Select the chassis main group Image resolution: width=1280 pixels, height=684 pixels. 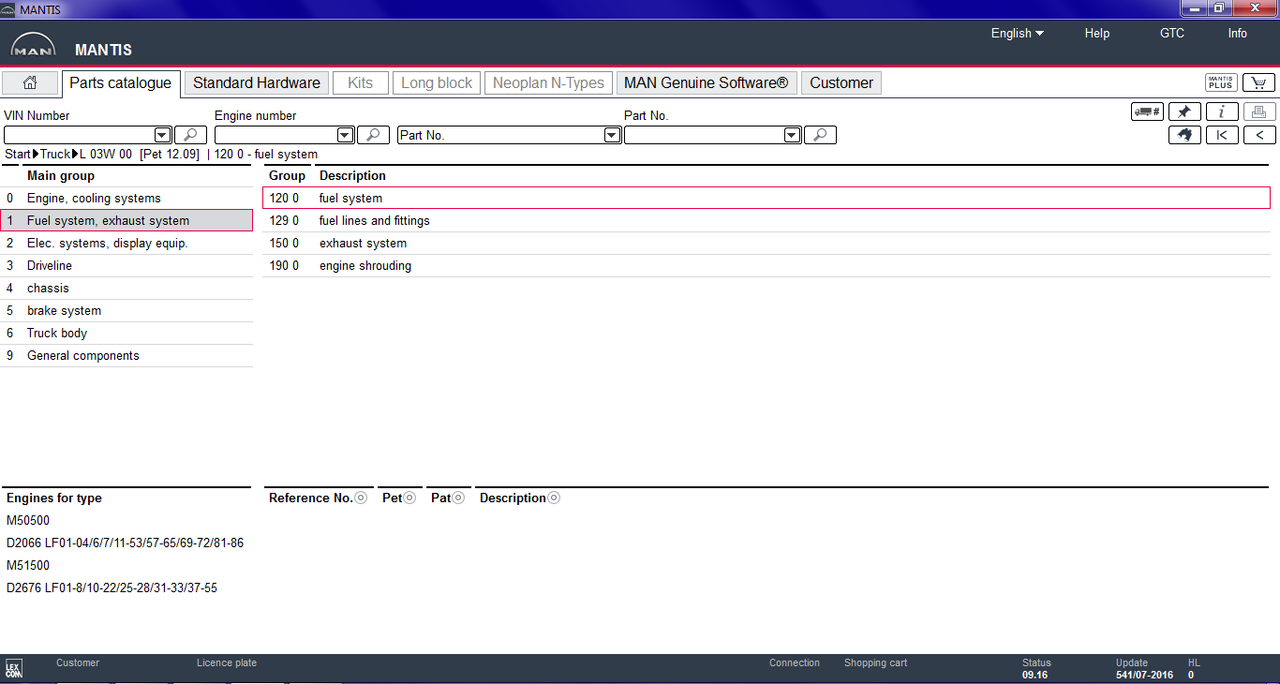click(x=126, y=288)
